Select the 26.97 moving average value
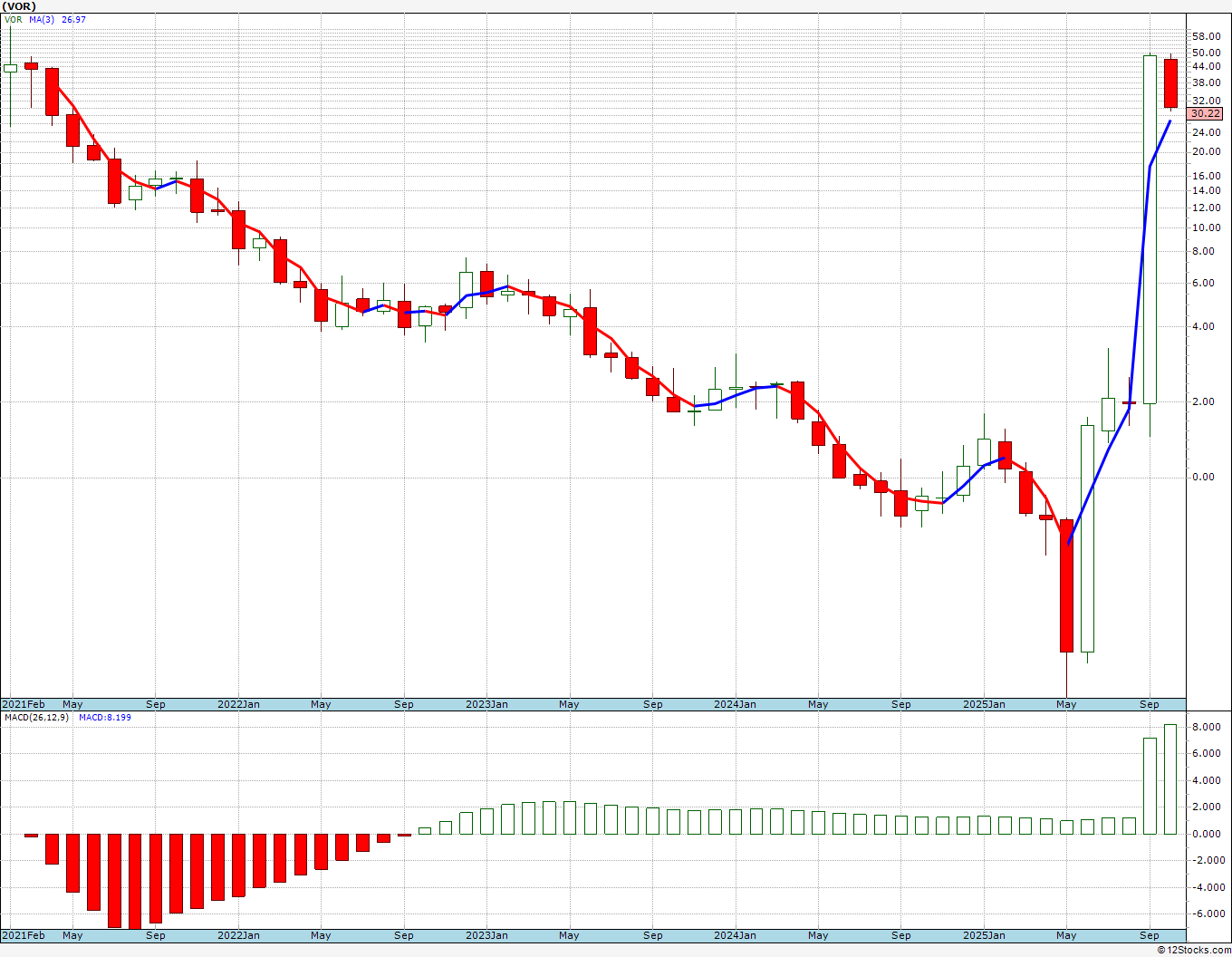The height and width of the screenshot is (957, 1232). [x=73, y=19]
